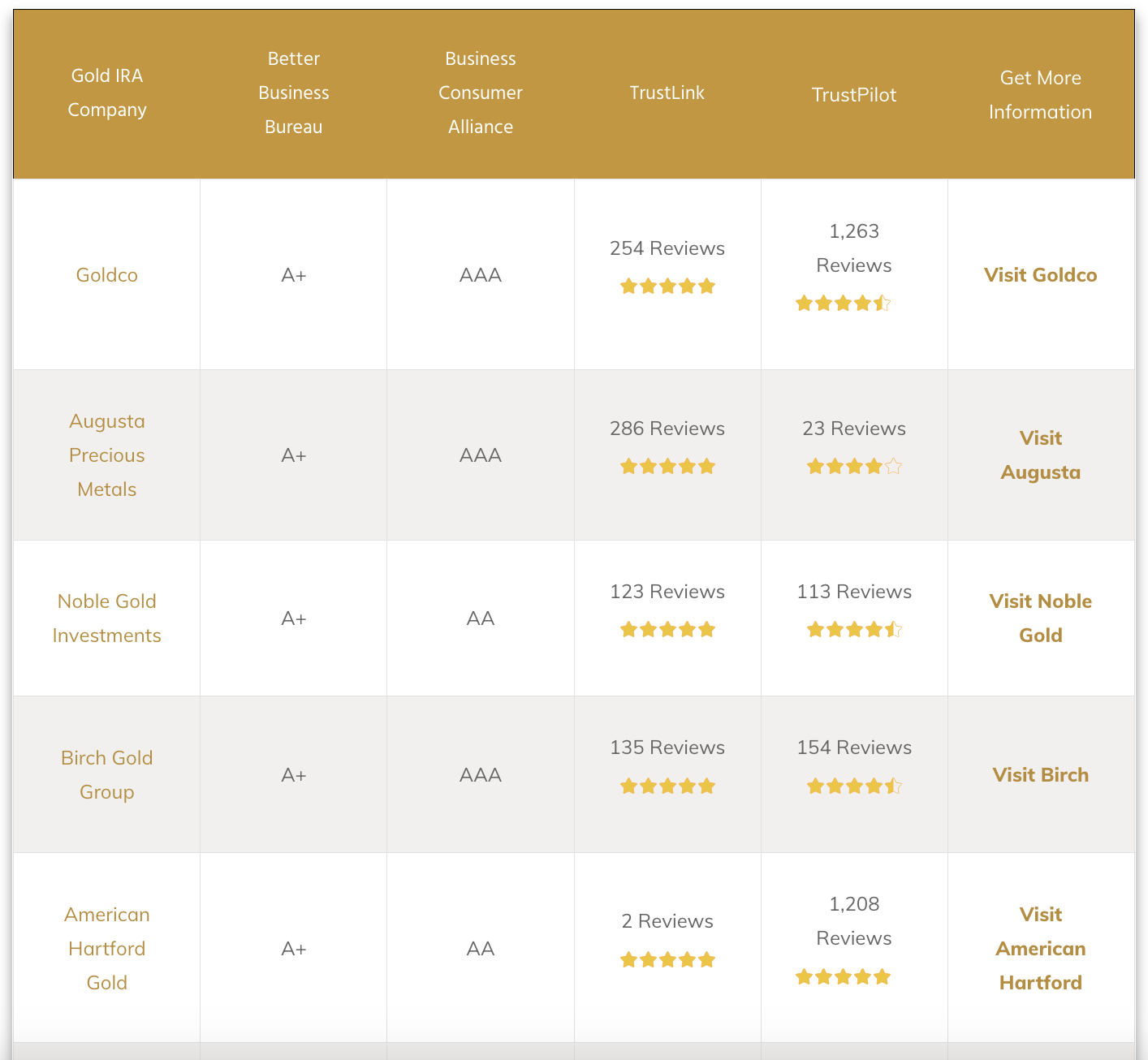Image resolution: width=1148 pixels, height=1060 pixels.
Task: Click Goldco's AAA BCA rating
Action: point(481,275)
